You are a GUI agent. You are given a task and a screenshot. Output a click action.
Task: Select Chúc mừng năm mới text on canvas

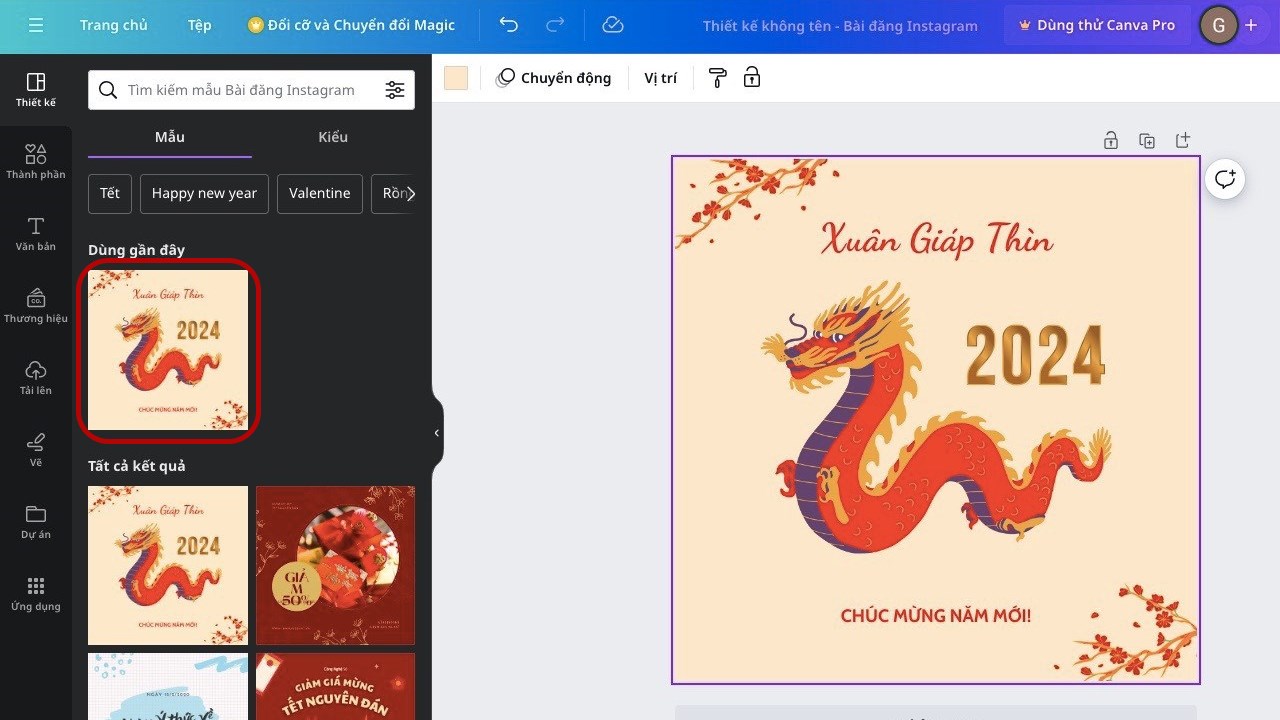click(x=936, y=615)
